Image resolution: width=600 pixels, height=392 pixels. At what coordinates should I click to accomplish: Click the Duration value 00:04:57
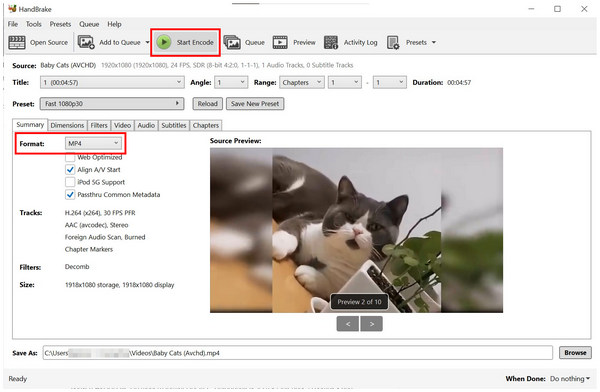(x=459, y=82)
